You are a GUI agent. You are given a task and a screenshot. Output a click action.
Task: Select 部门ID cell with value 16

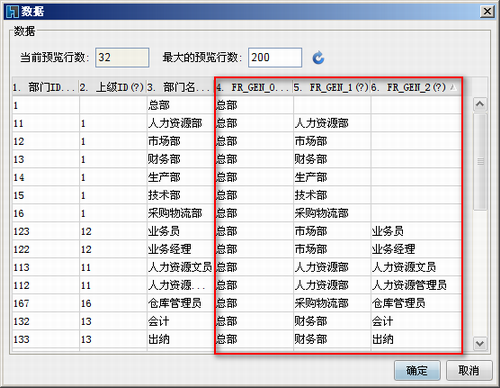click(x=46, y=214)
